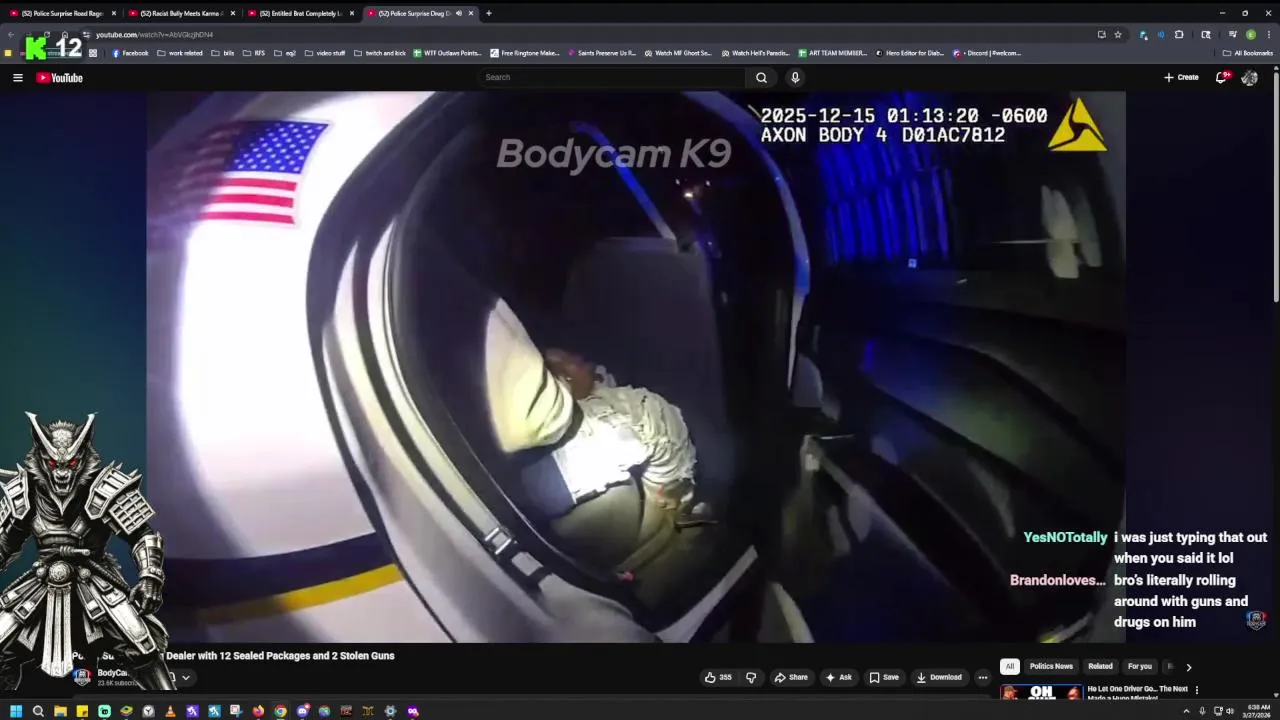Open the 'bills' bookmark folder
The width and height of the screenshot is (1280, 720).
click(222, 53)
